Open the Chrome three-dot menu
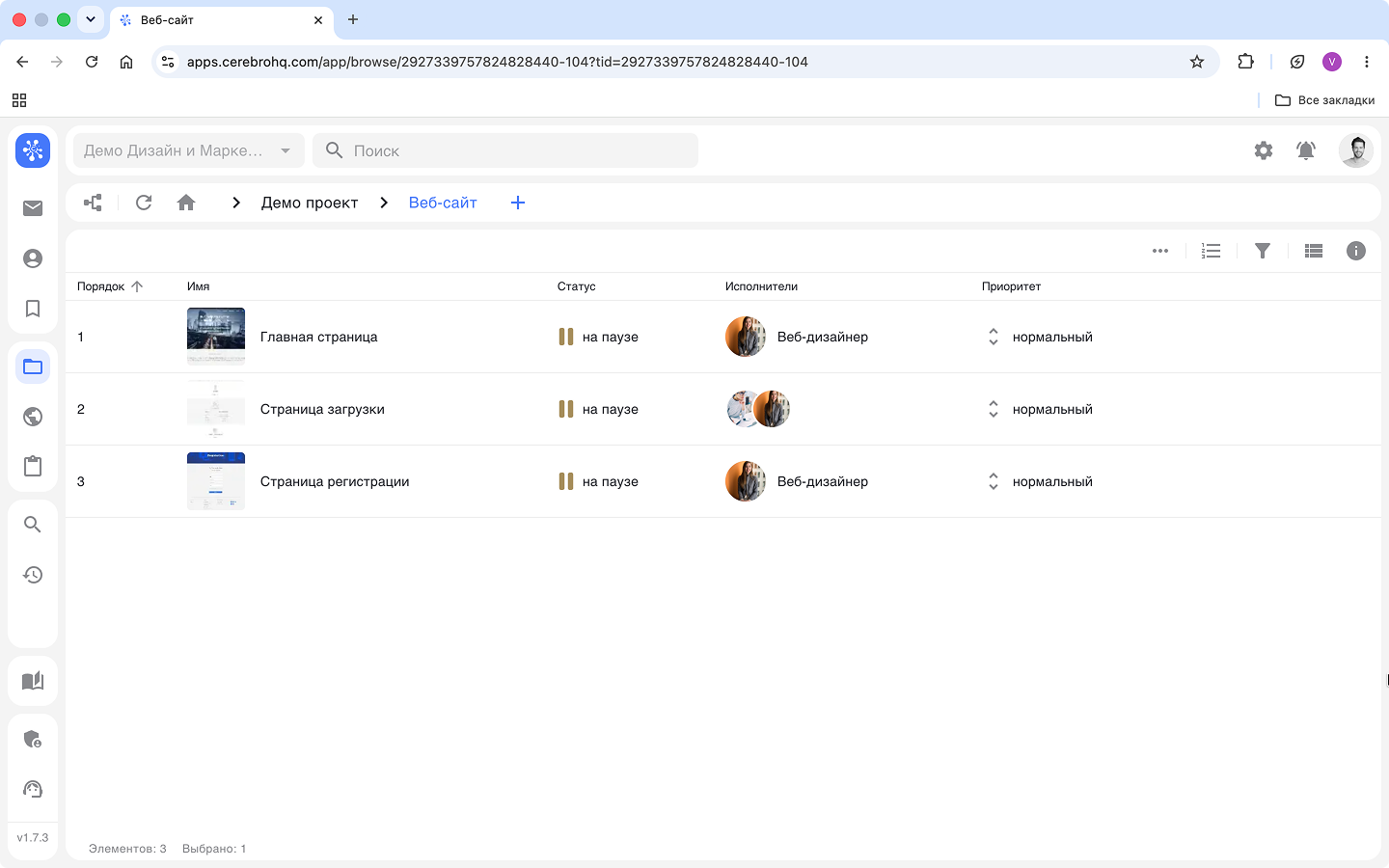This screenshot has height=868, width=1389. (1367, 62)
